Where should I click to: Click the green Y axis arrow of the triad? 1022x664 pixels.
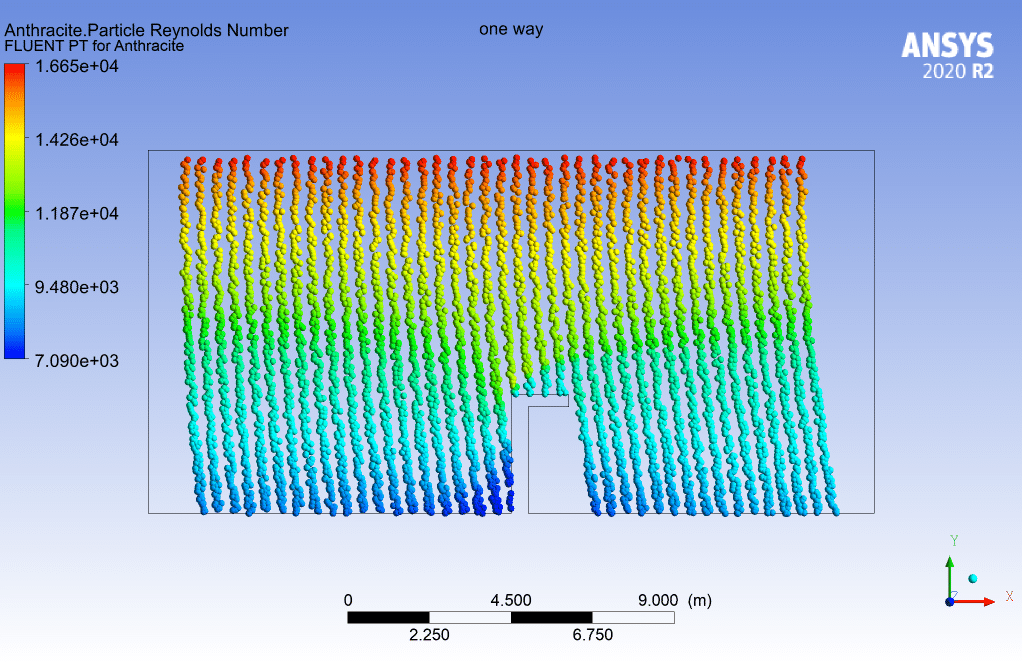(x=949, y=570)
